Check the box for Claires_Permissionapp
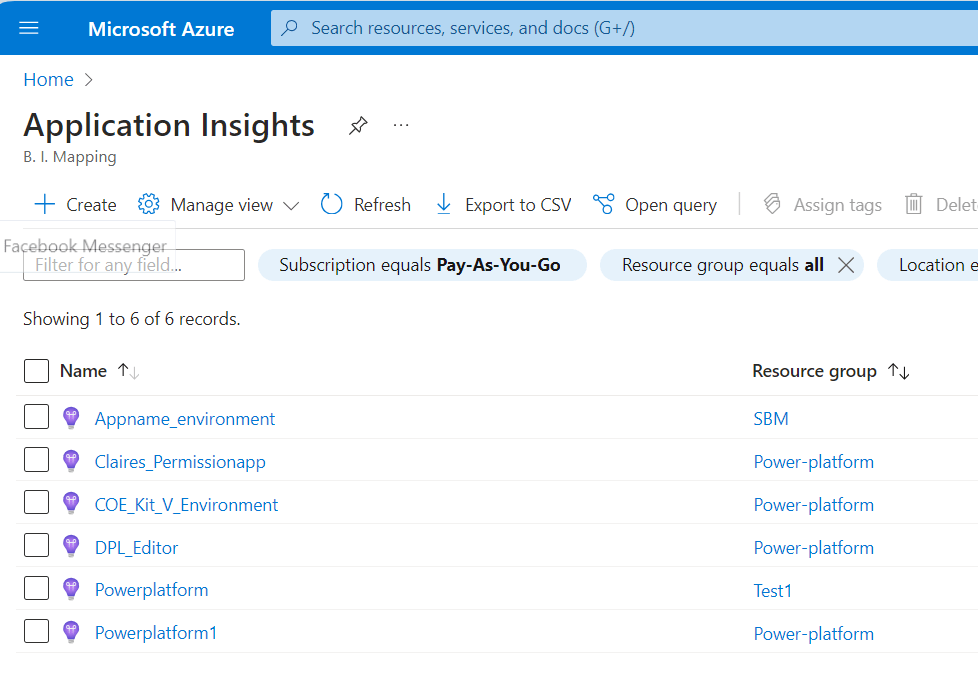This screenshot has height=685, width=978. 37,460
